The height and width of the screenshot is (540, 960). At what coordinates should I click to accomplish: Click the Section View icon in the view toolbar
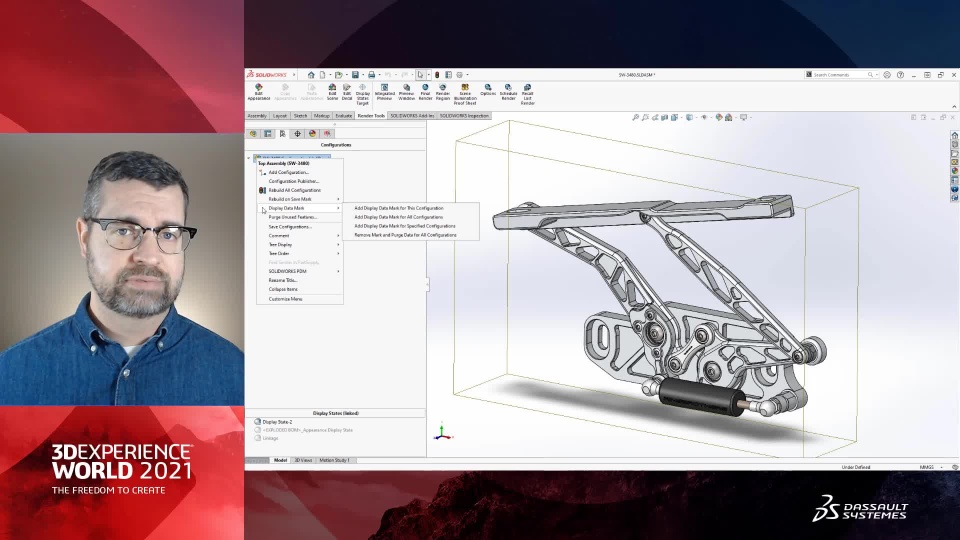[665, 117]
